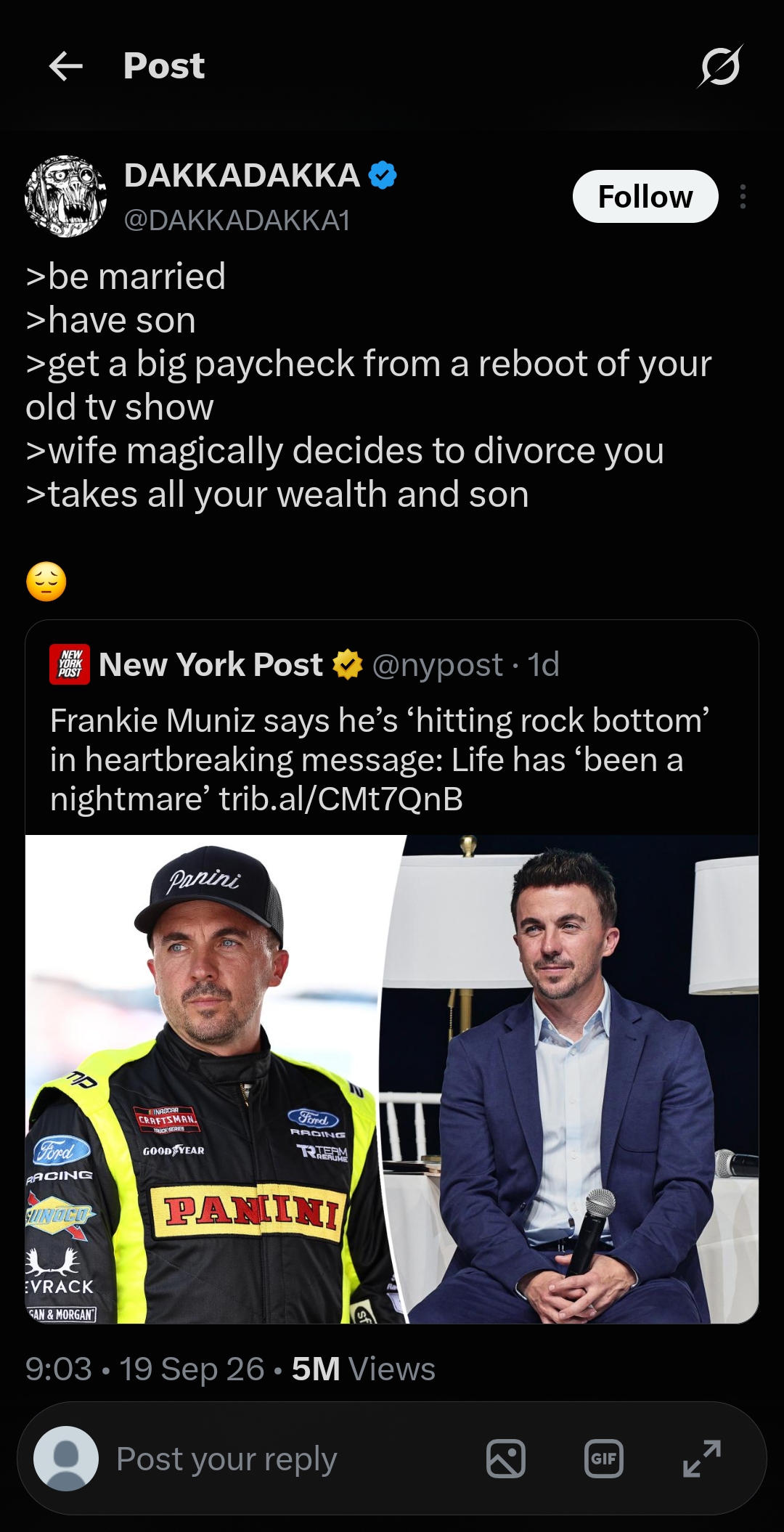Image resolution: width=784 pixels, height=1532 pixels.
Task: Tap the New York Post gold badge
Action: (x=348, y=664)
